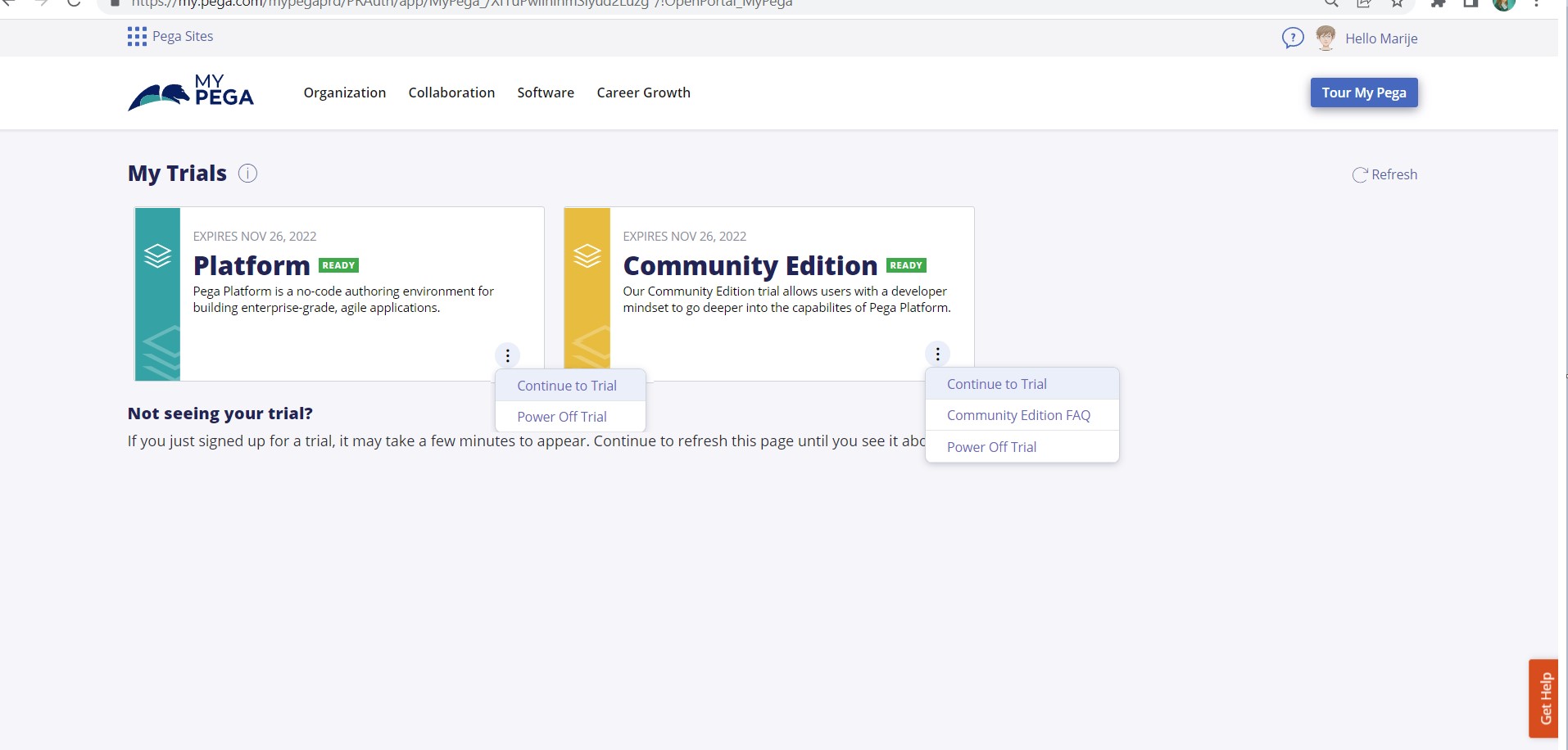Open the Career Growth menu
1568x750 pixels.
coord(643,93)
